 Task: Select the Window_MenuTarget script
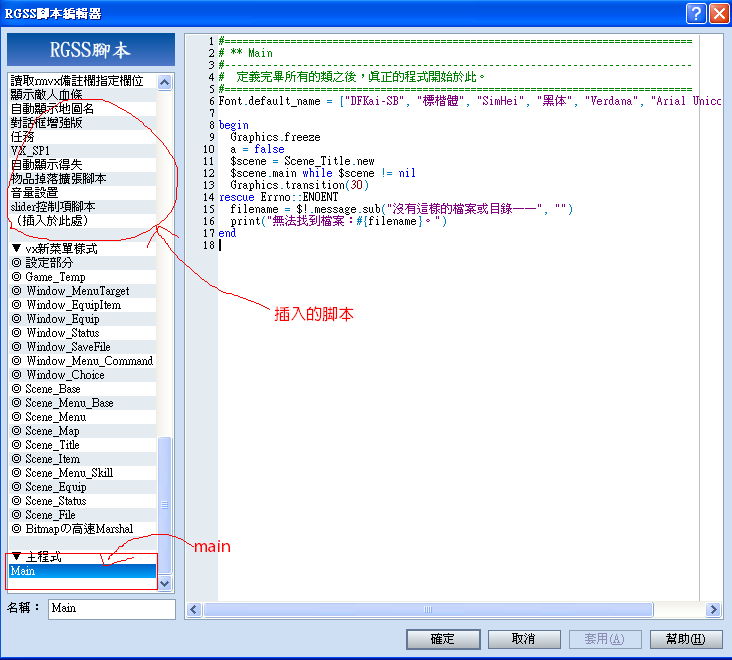pos(83,291)
